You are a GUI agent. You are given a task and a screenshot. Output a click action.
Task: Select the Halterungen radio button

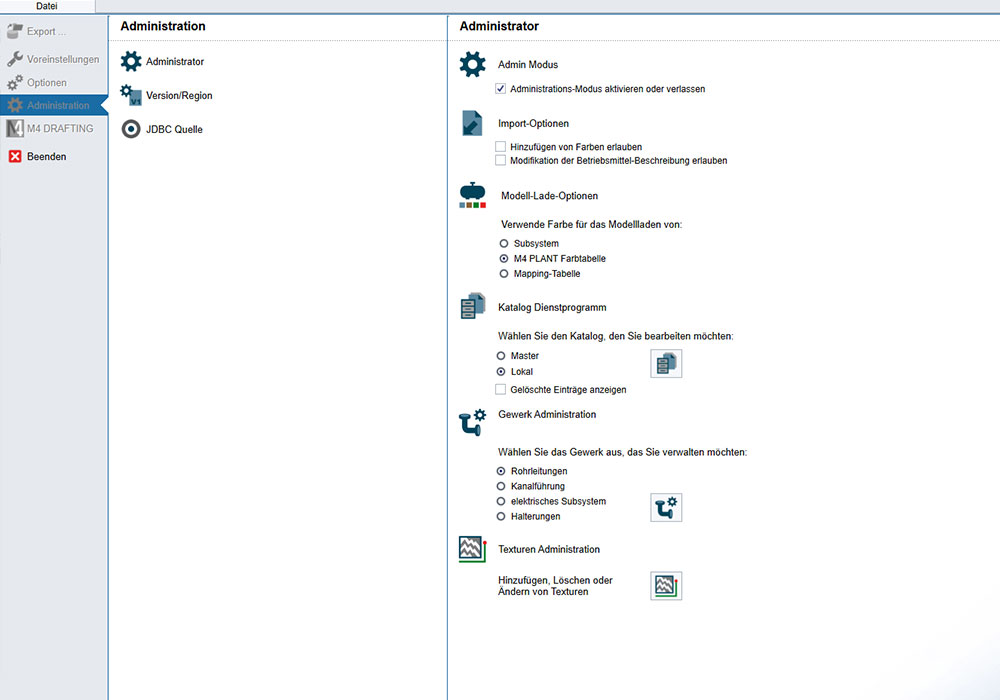[501, 516]
